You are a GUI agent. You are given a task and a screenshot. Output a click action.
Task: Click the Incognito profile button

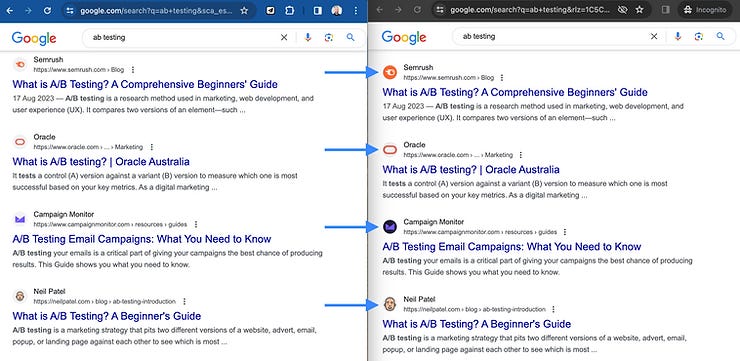(x=705, y=9)
